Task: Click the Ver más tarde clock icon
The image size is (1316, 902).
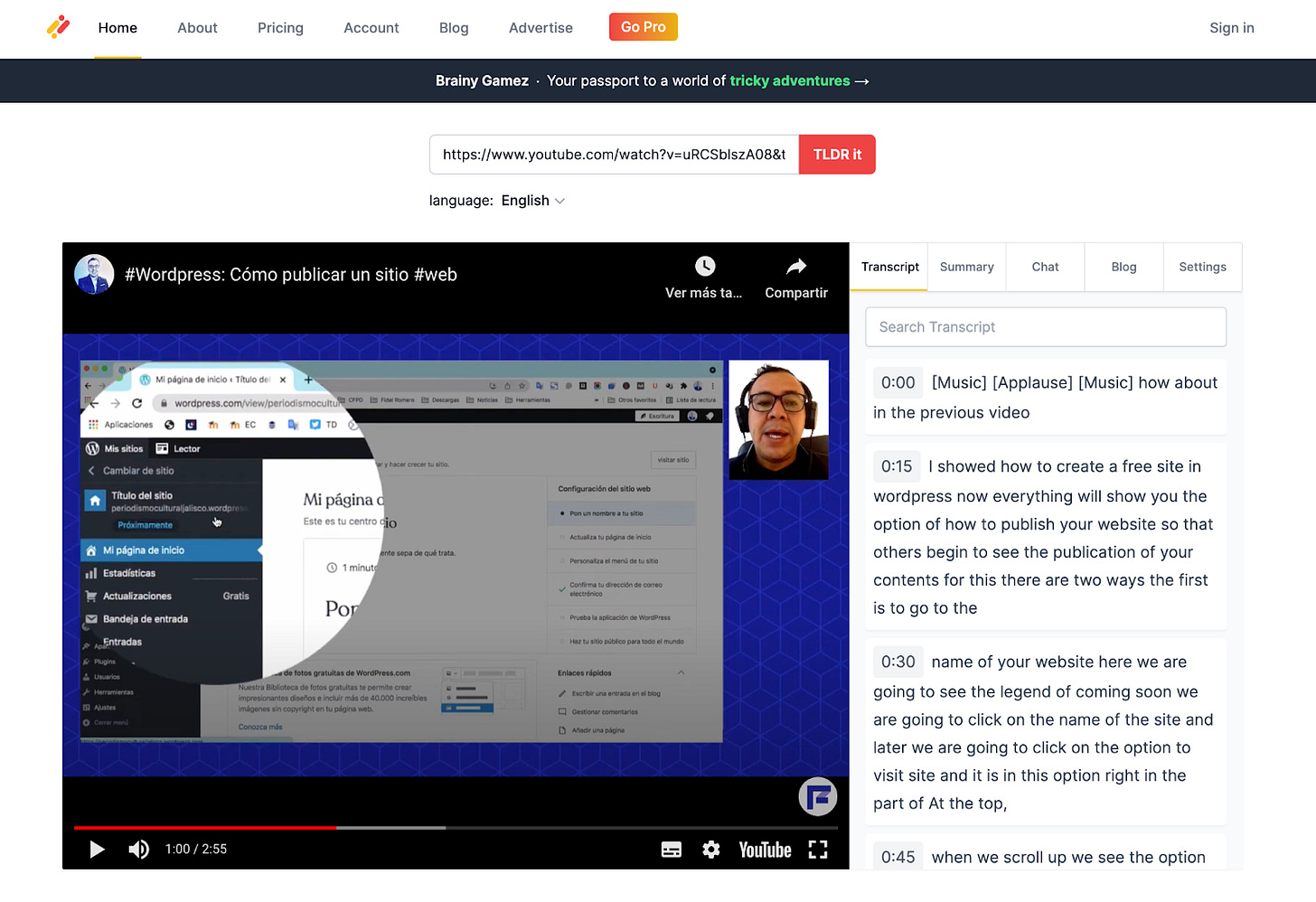Action: [x=705, y=267]
